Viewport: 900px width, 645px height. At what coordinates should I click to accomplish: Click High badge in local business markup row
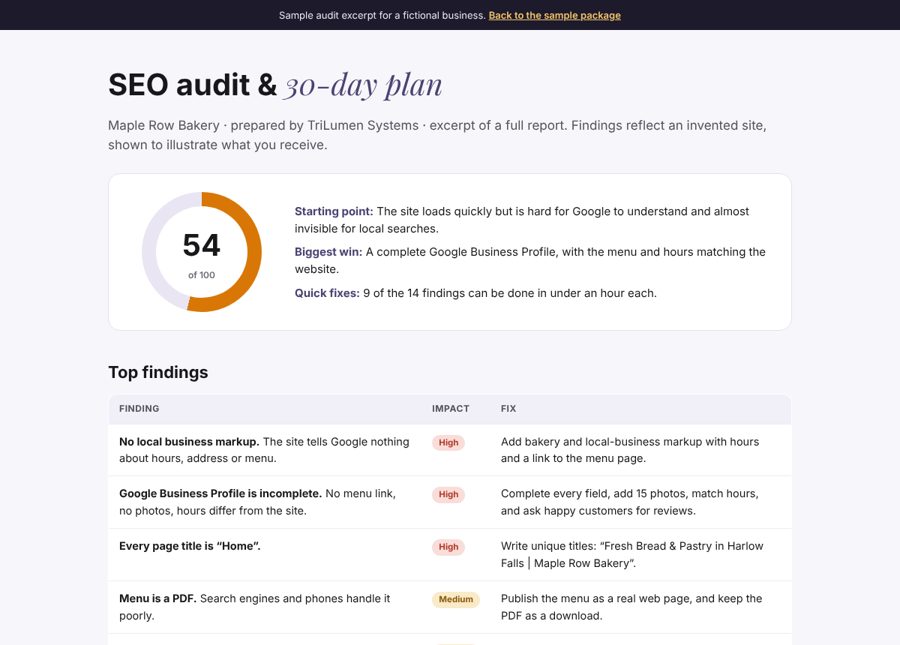(x=448, y=442)
